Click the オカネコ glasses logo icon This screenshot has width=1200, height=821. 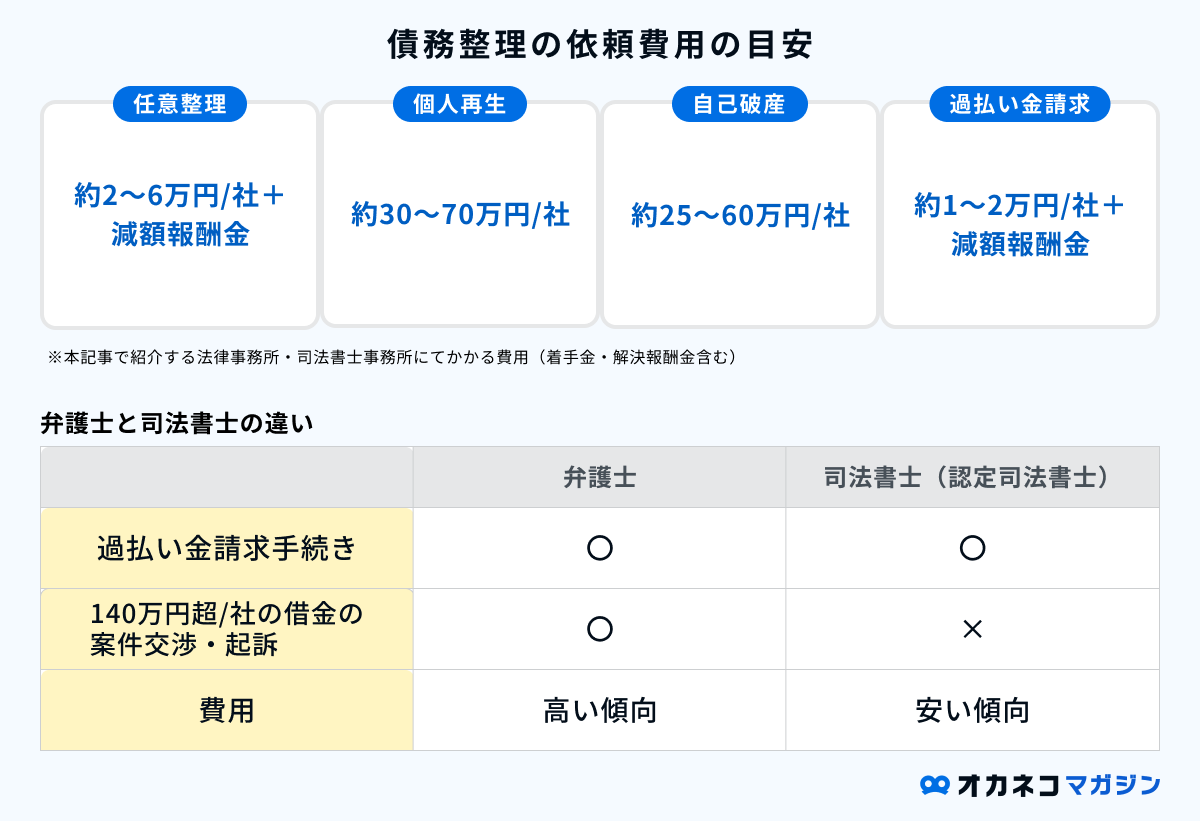point(934,785)
